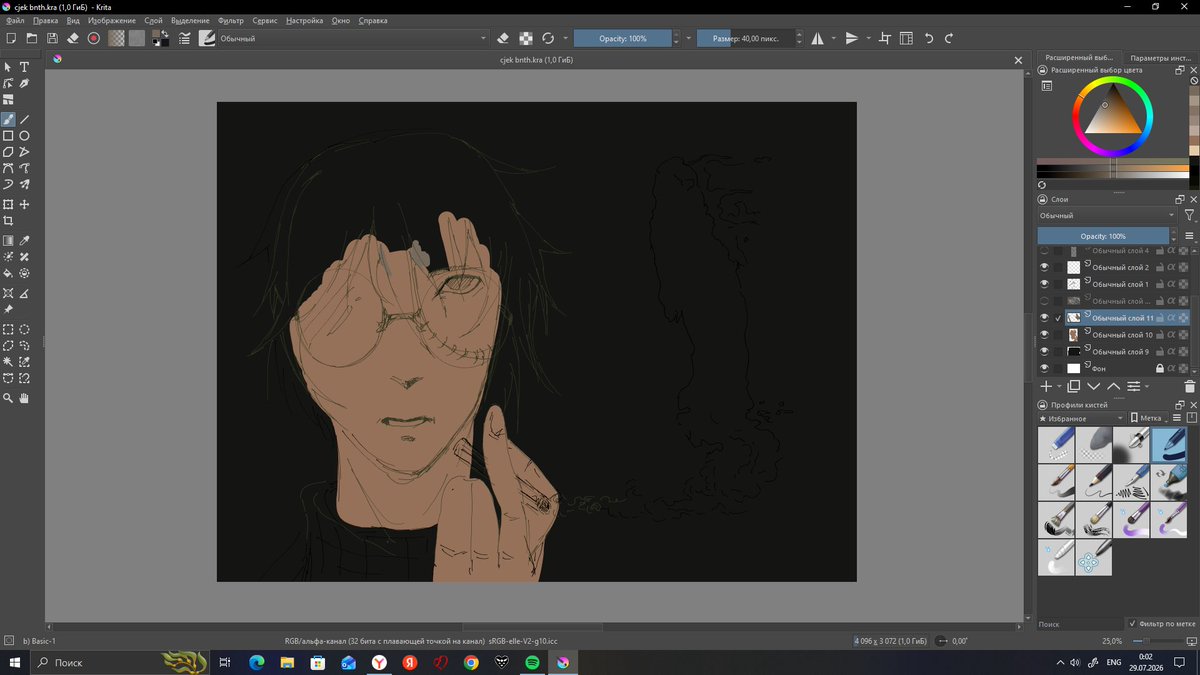Select the Zoom magnifier tool
Image resolution: width=1200 pixels, height=675 pixels.
[8, 398]
